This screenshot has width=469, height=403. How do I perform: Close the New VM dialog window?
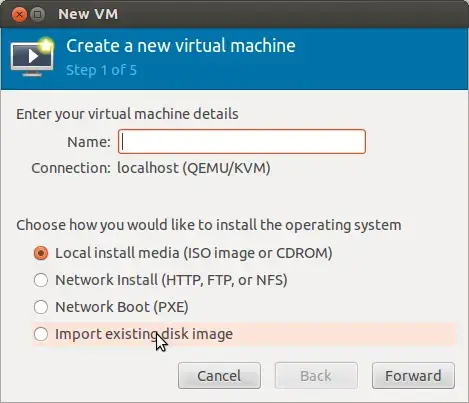click(x=19, y=14)
